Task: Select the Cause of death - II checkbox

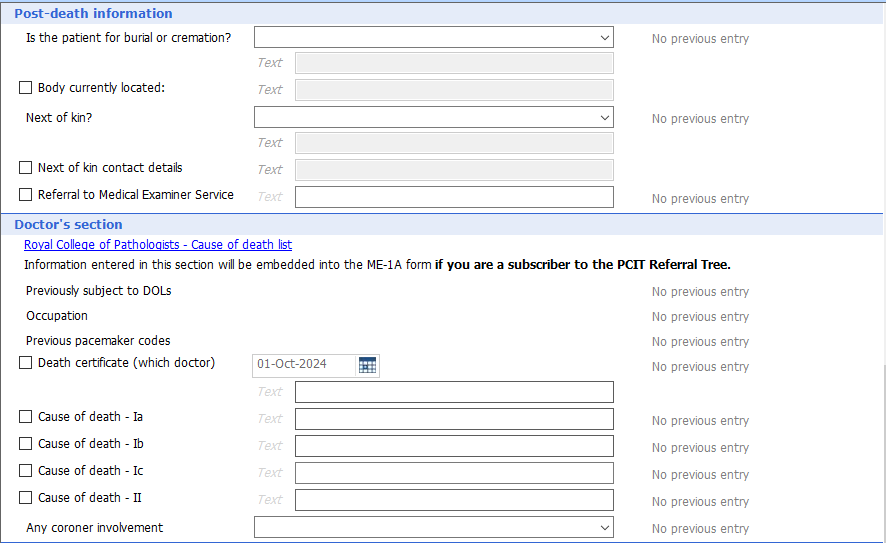Action: coord(25,498)
